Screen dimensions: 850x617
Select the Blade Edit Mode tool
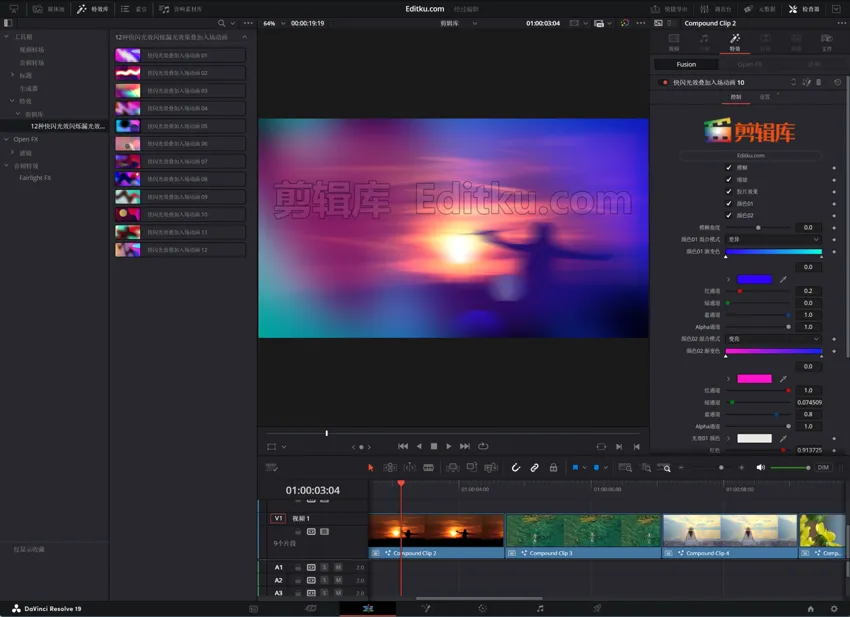click(428, 467)
